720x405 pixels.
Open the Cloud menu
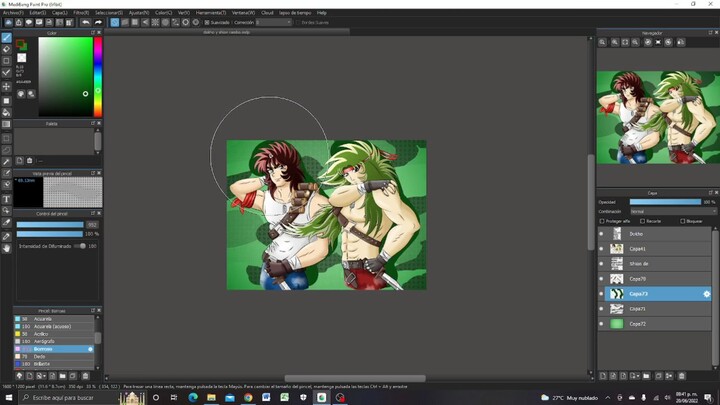[x=267, y=13]
